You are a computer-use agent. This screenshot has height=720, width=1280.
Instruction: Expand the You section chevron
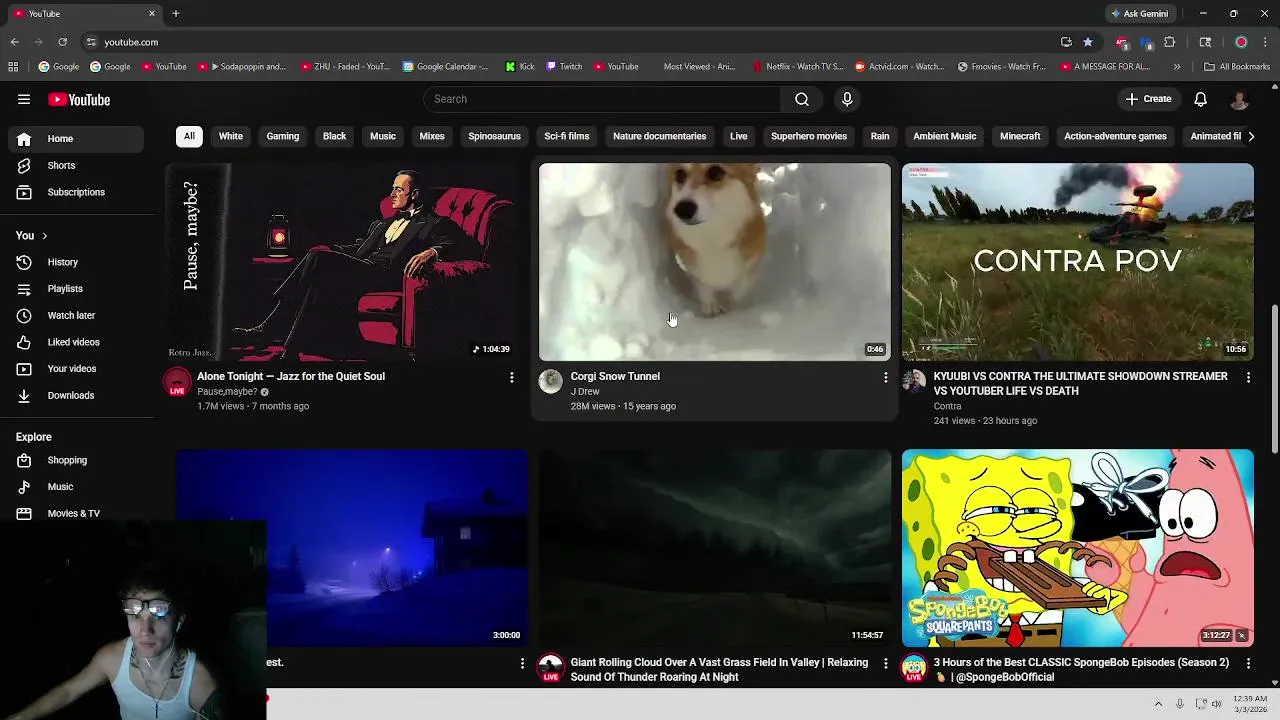point(44,236)
